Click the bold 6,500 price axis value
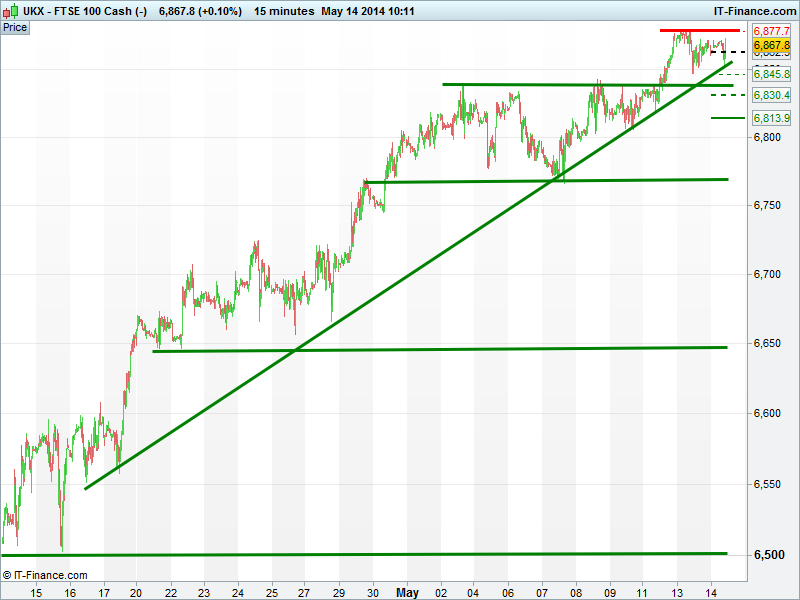 pyautogui.click(x=769, y=555)
